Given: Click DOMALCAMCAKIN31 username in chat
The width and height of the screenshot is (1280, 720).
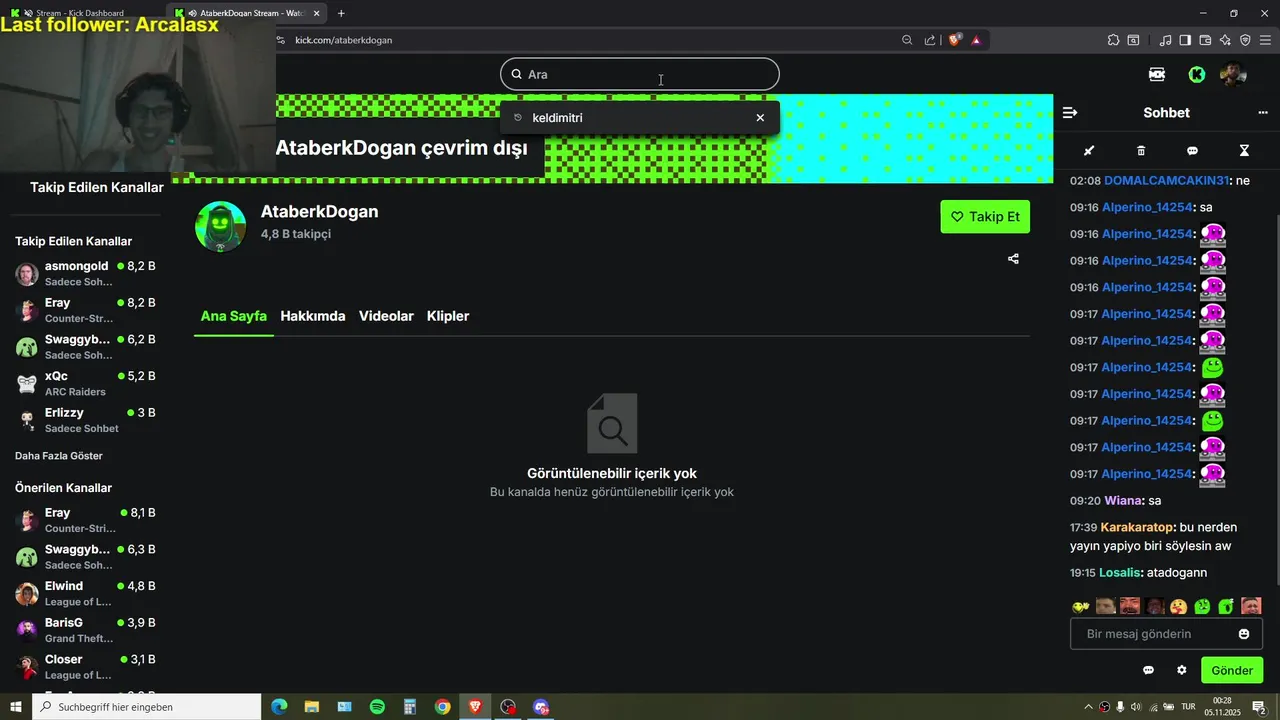Looking at the screenshot, I should click(x=1166, y=181).
